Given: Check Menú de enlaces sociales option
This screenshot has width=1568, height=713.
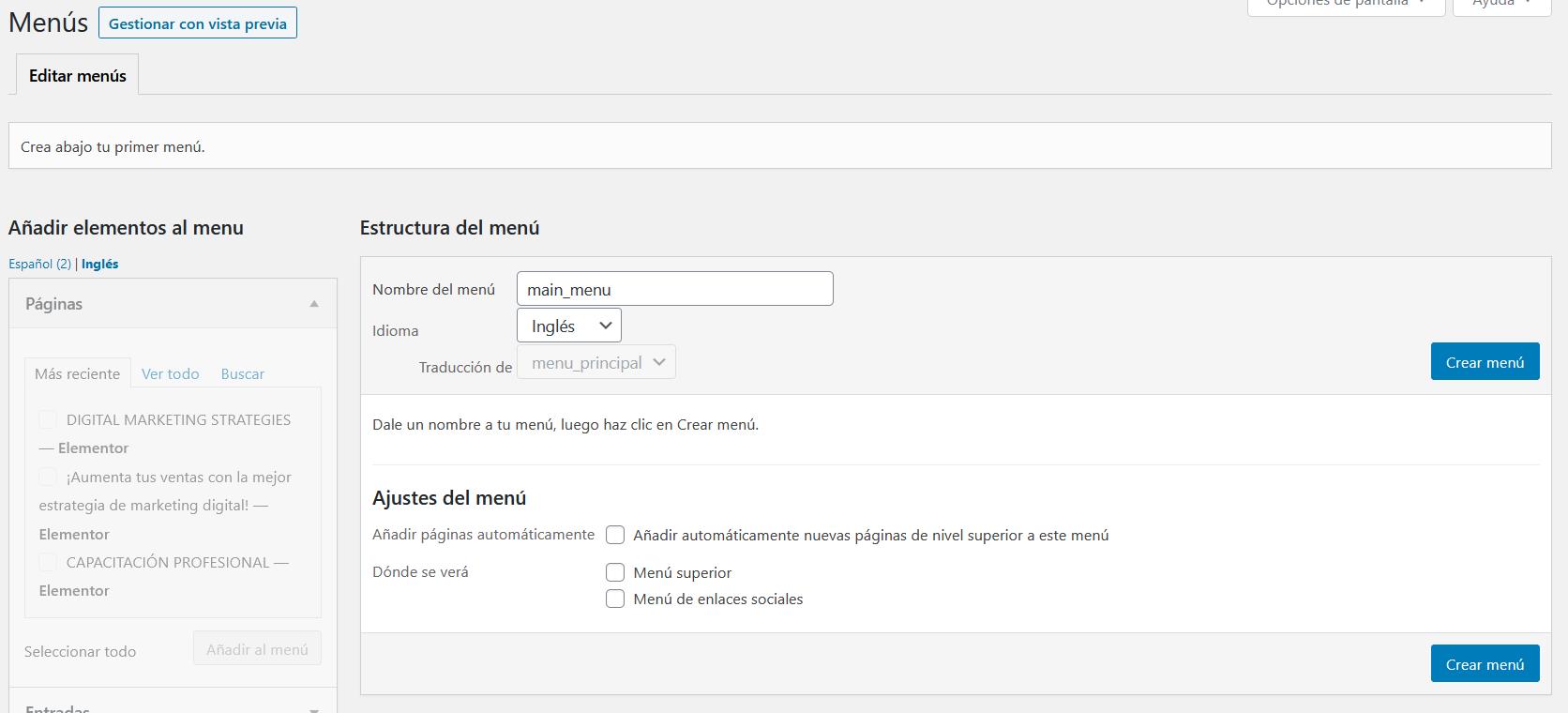Looking at the screenshot, I should point(615,599).
